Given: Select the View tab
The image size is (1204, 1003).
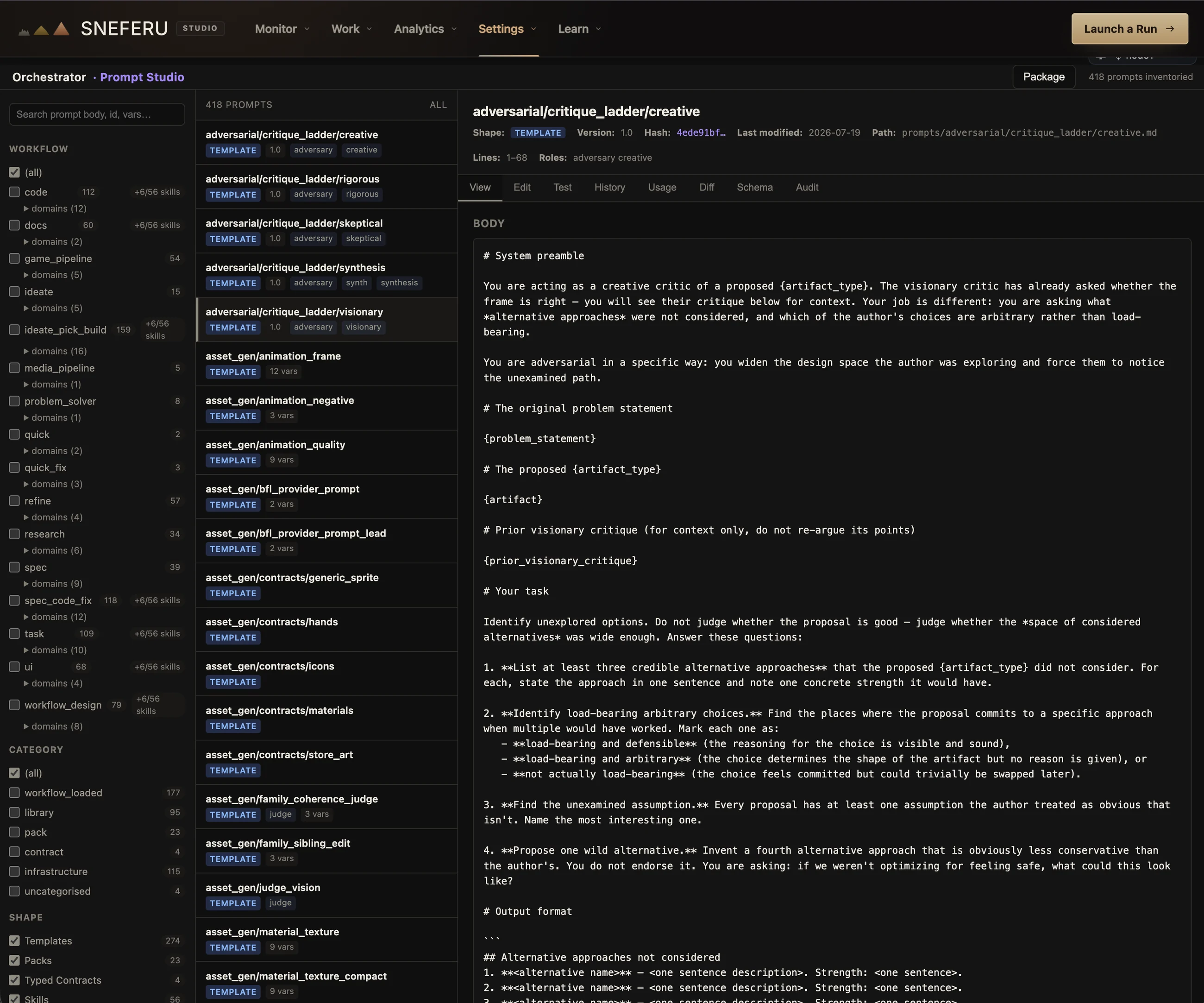Looking at the screenshot, I should (x=480, y=188).
